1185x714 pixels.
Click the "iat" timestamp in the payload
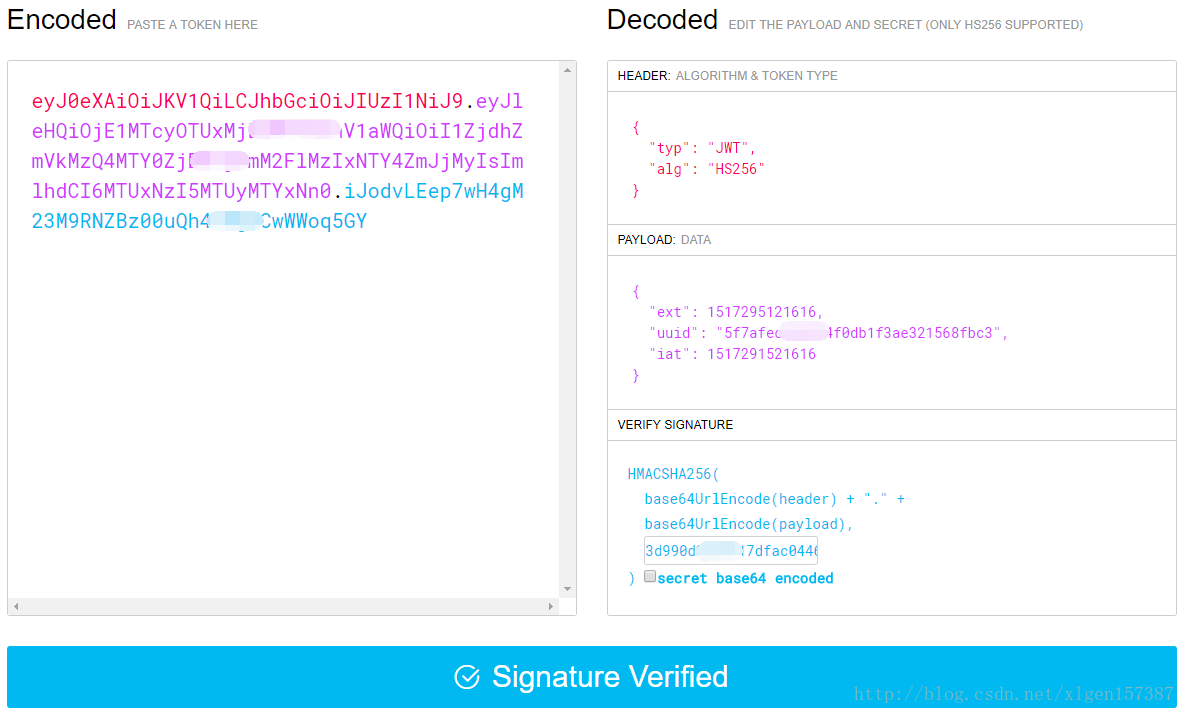pyautogui.click(x=760, y=354)
